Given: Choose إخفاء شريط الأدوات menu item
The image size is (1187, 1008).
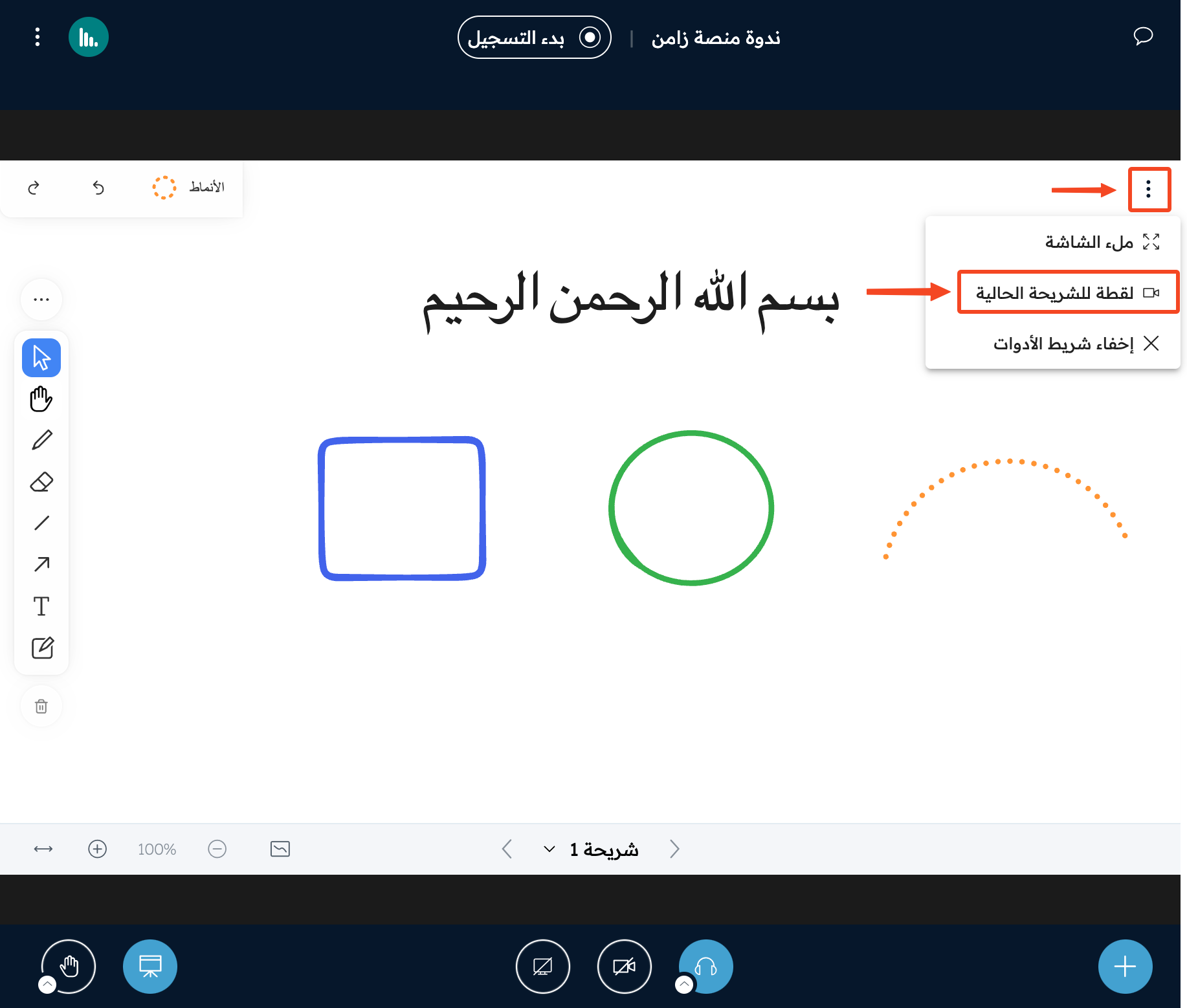Looking at the screenshot, I should coord(1076,343).
